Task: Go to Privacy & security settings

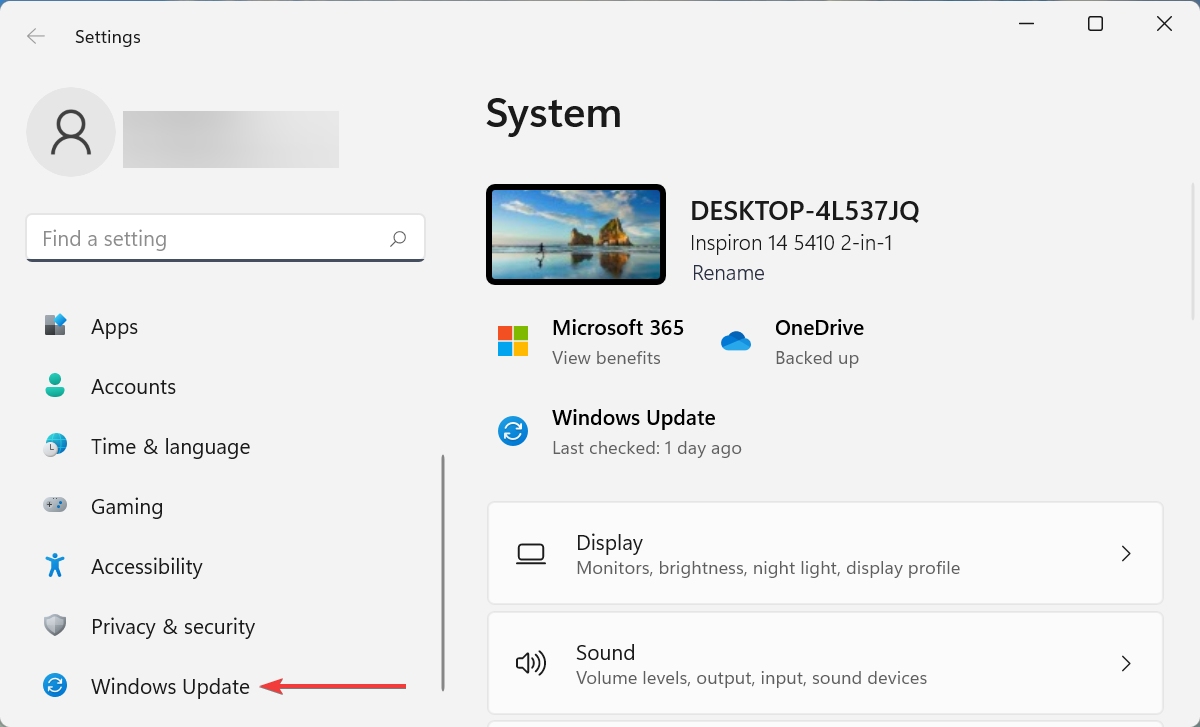Action: [x=172, y=626]
